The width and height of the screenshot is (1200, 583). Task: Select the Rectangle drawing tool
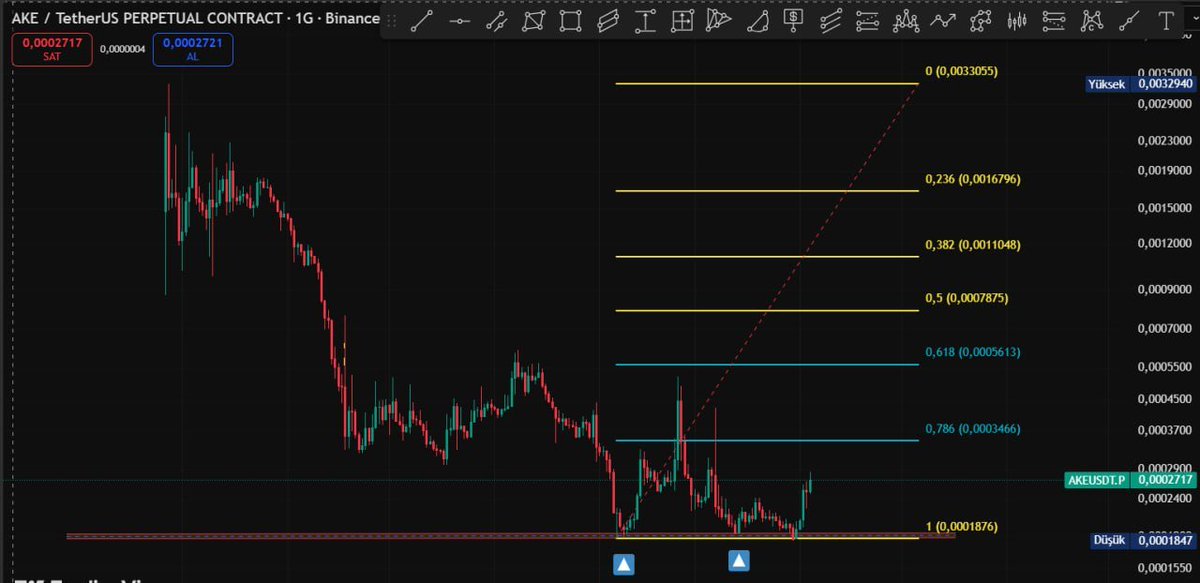pos(570,21)
